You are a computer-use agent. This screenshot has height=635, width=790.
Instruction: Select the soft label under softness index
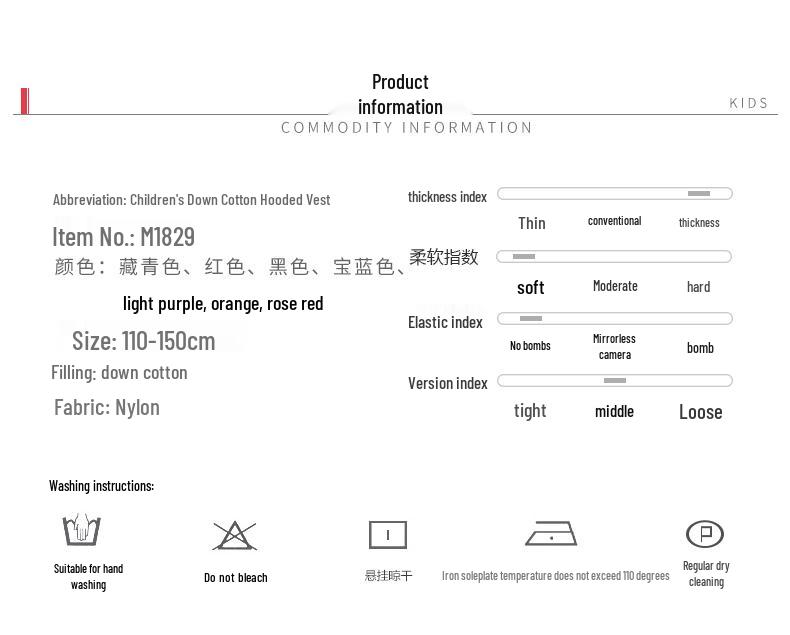tap(530, 288)
